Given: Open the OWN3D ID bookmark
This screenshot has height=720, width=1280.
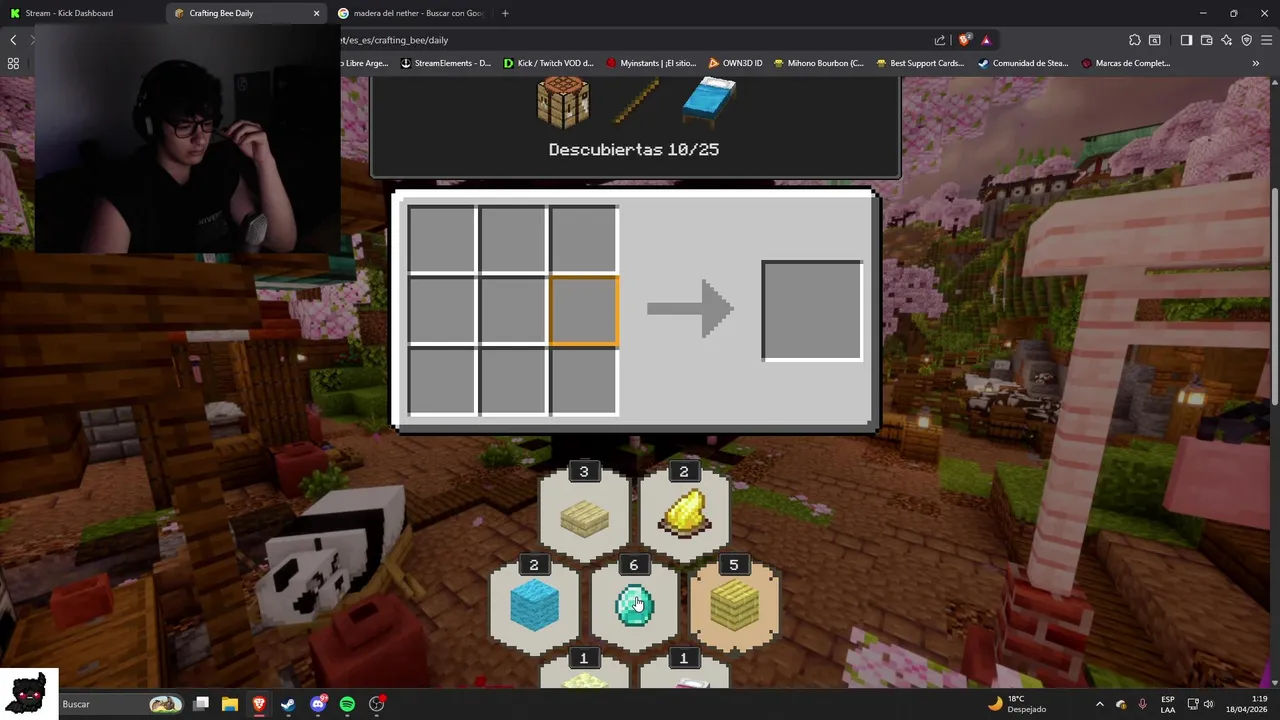Looking at the screenshot, I should (x=735, y=63).
